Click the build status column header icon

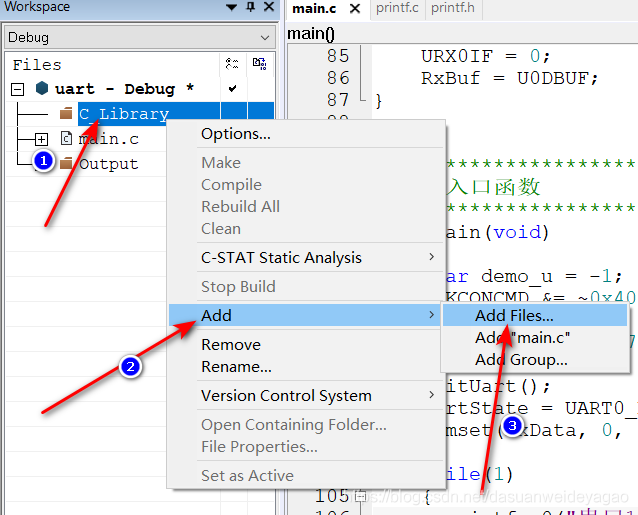click(x=232, y=63)
